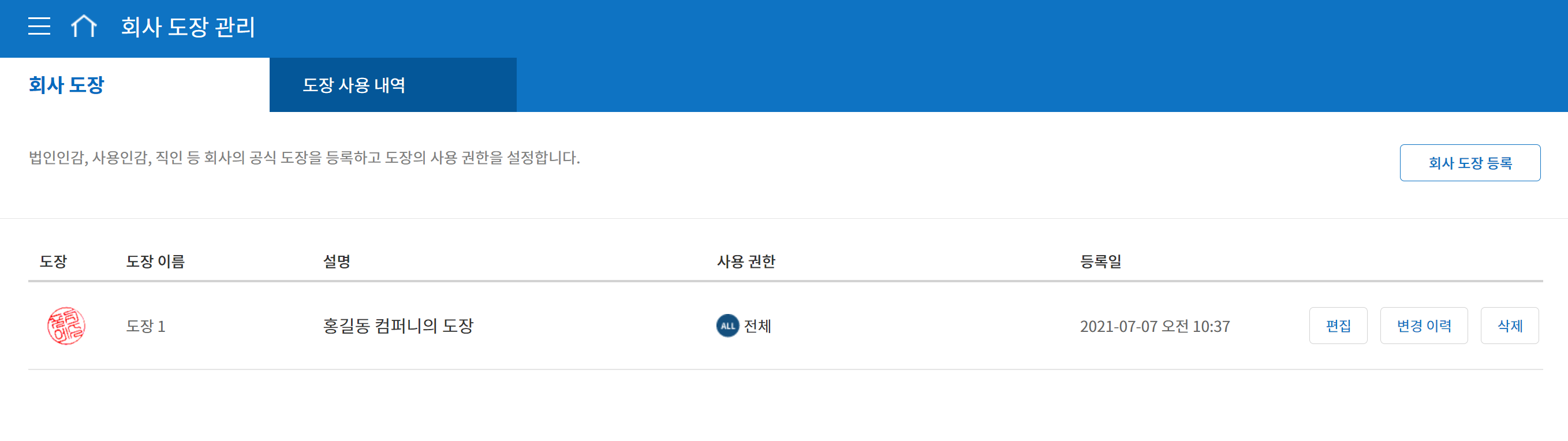Click the 등록일 column header
Image resolution: width=1568 pixels, height=441 pixels.
click(1100, 261)
